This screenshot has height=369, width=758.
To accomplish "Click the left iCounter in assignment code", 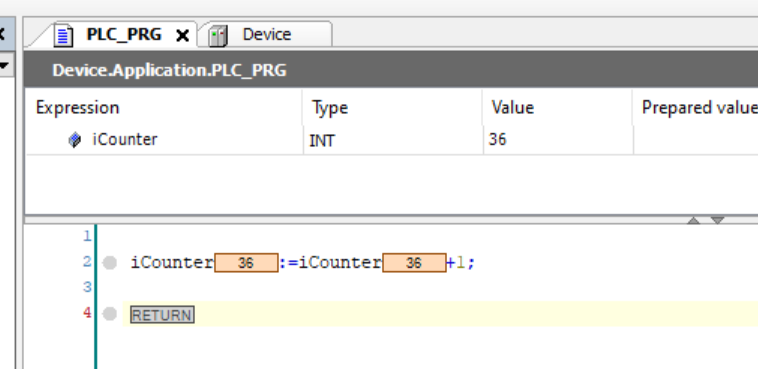I will click(172, 263).
